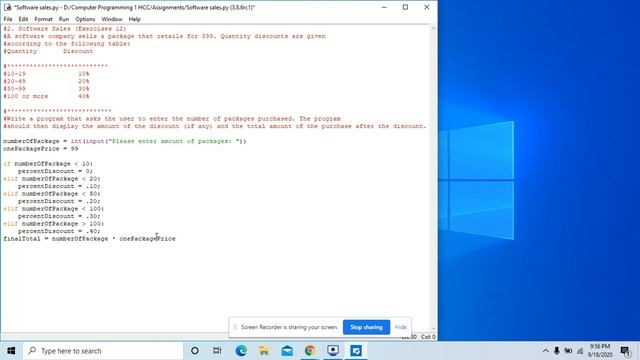Click the Stop sharing button
The width and height of the screenshot is (640, 360).
tap(366, 327)
